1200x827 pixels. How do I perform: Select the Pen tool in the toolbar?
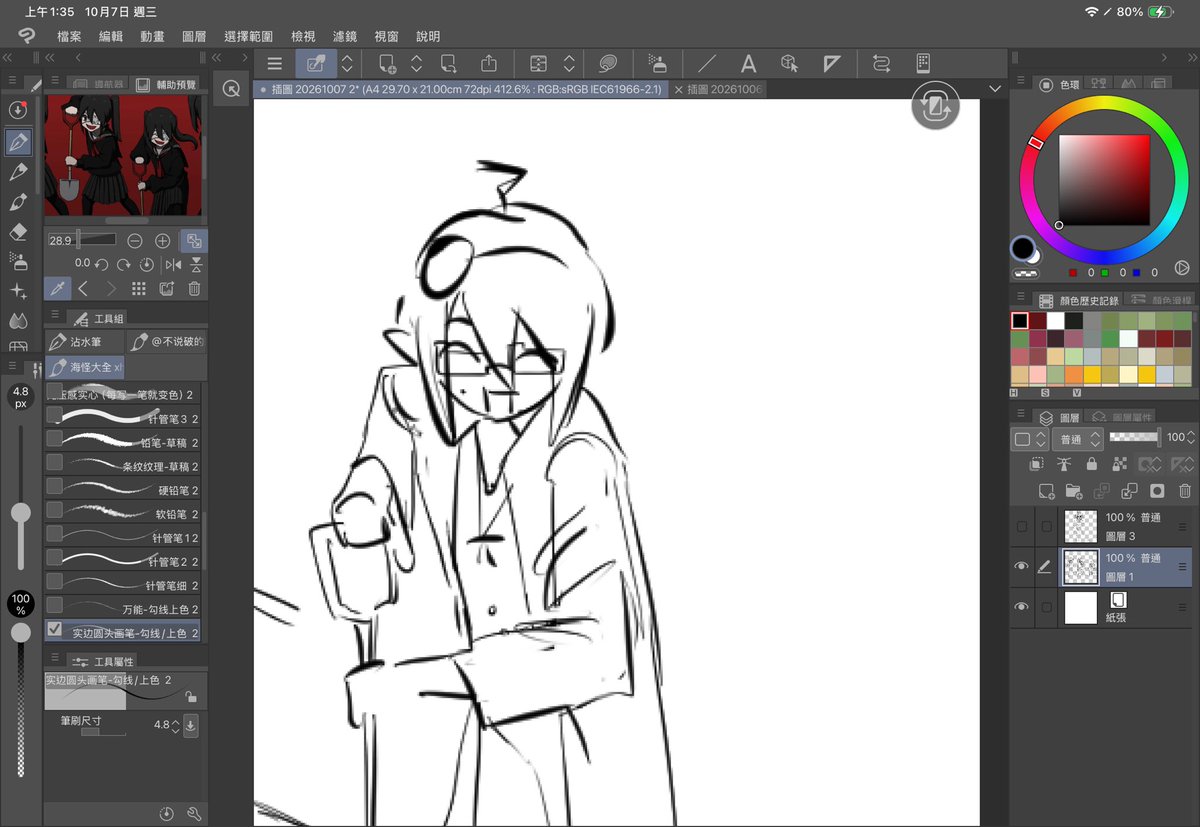[18, 142]
